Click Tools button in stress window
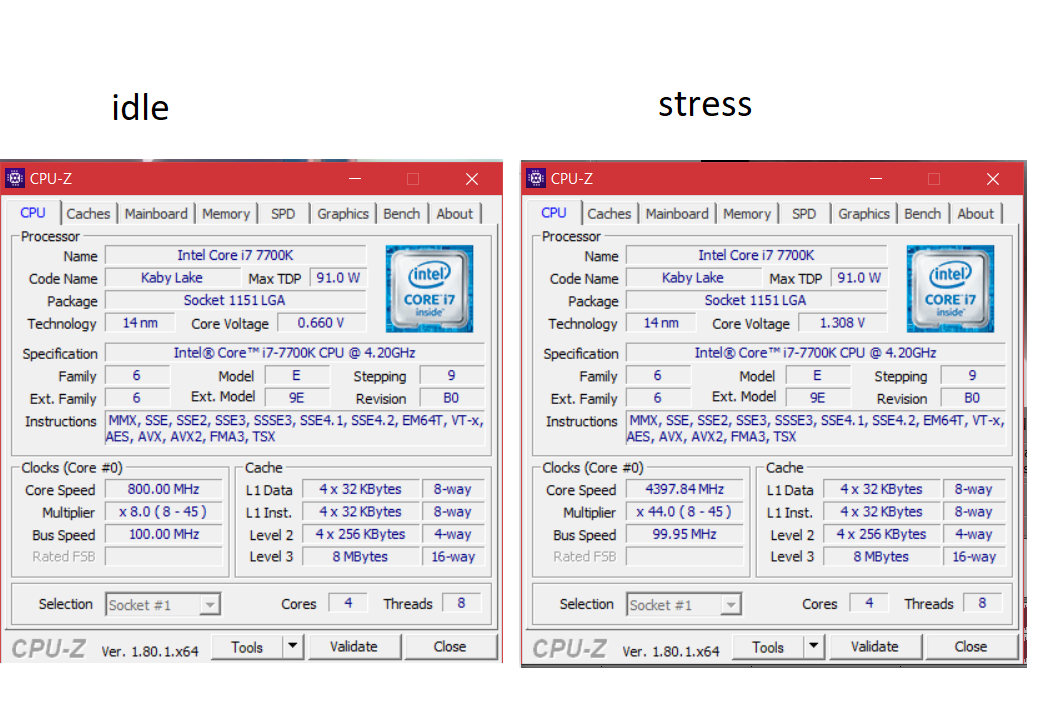The height and width of the screenshot is (716, 1044). tap(768, 647)
